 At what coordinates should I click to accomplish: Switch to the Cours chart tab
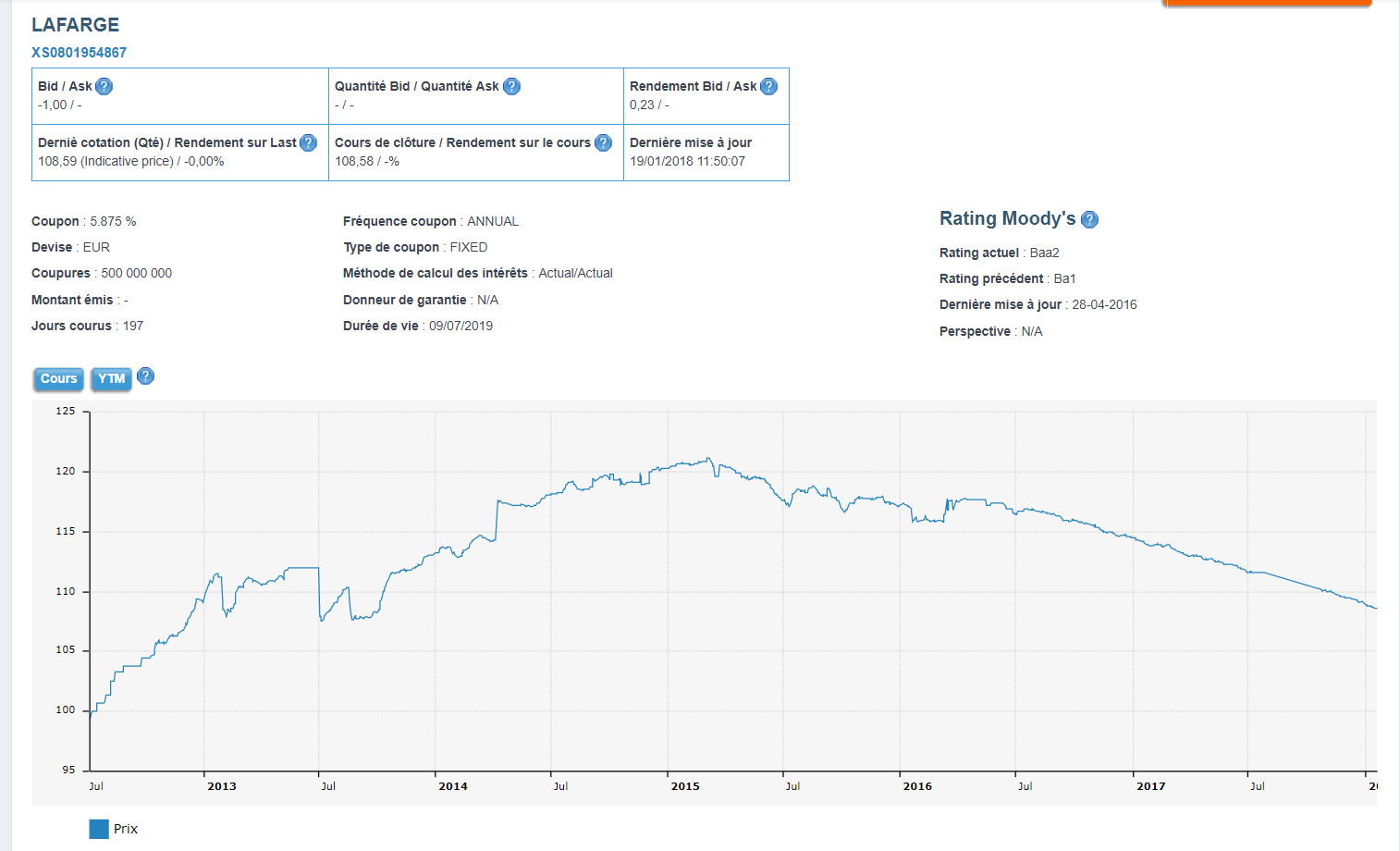(58, 378)
